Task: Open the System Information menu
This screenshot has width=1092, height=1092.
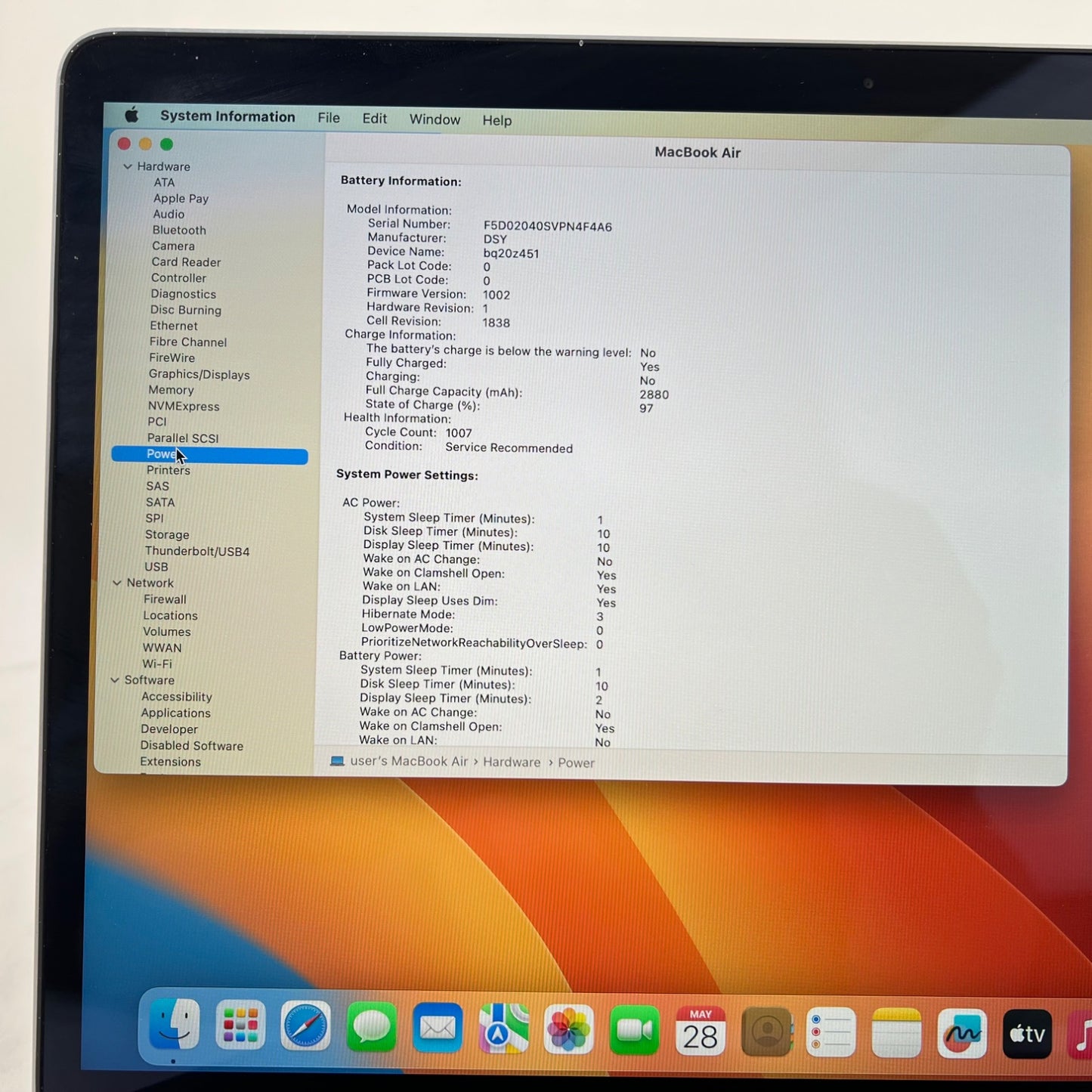Action: click(x=227, y=116)
